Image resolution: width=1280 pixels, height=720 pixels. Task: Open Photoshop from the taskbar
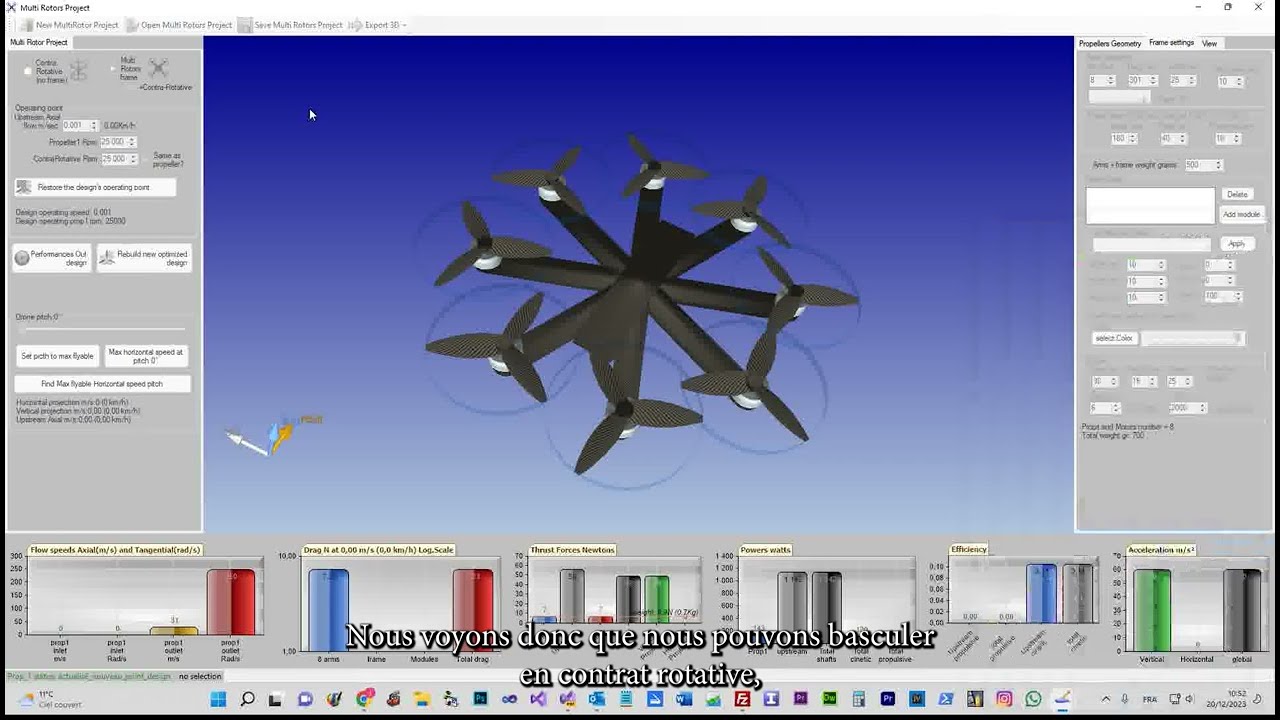pyautogui.click(x=480, y=699)
